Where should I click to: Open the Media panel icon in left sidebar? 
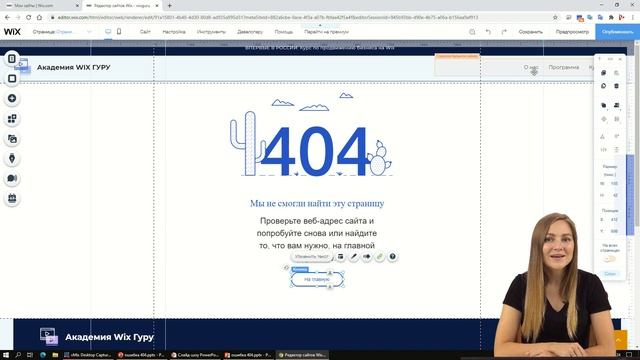12,138
